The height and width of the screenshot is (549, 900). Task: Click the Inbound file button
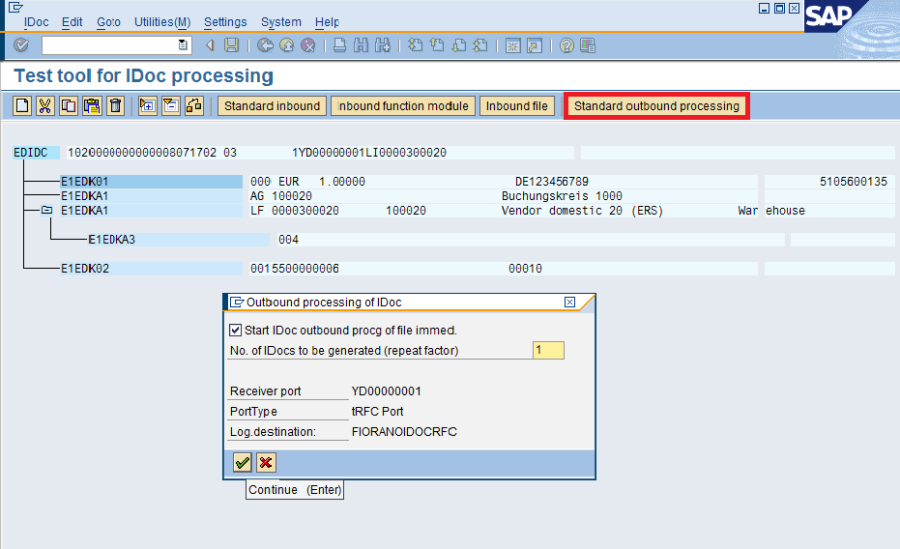[517, 106]
